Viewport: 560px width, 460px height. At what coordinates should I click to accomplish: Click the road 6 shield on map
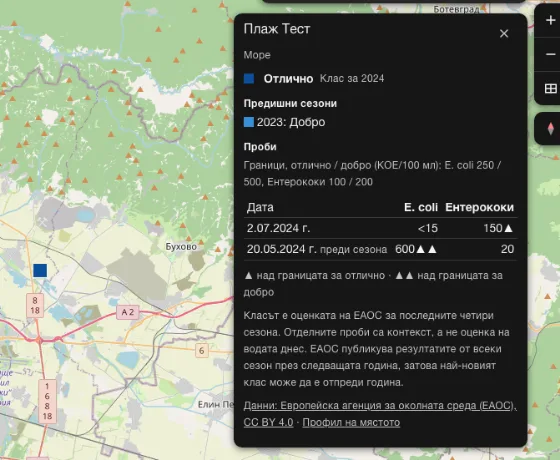pyautogui.click(x=202, y=350)
